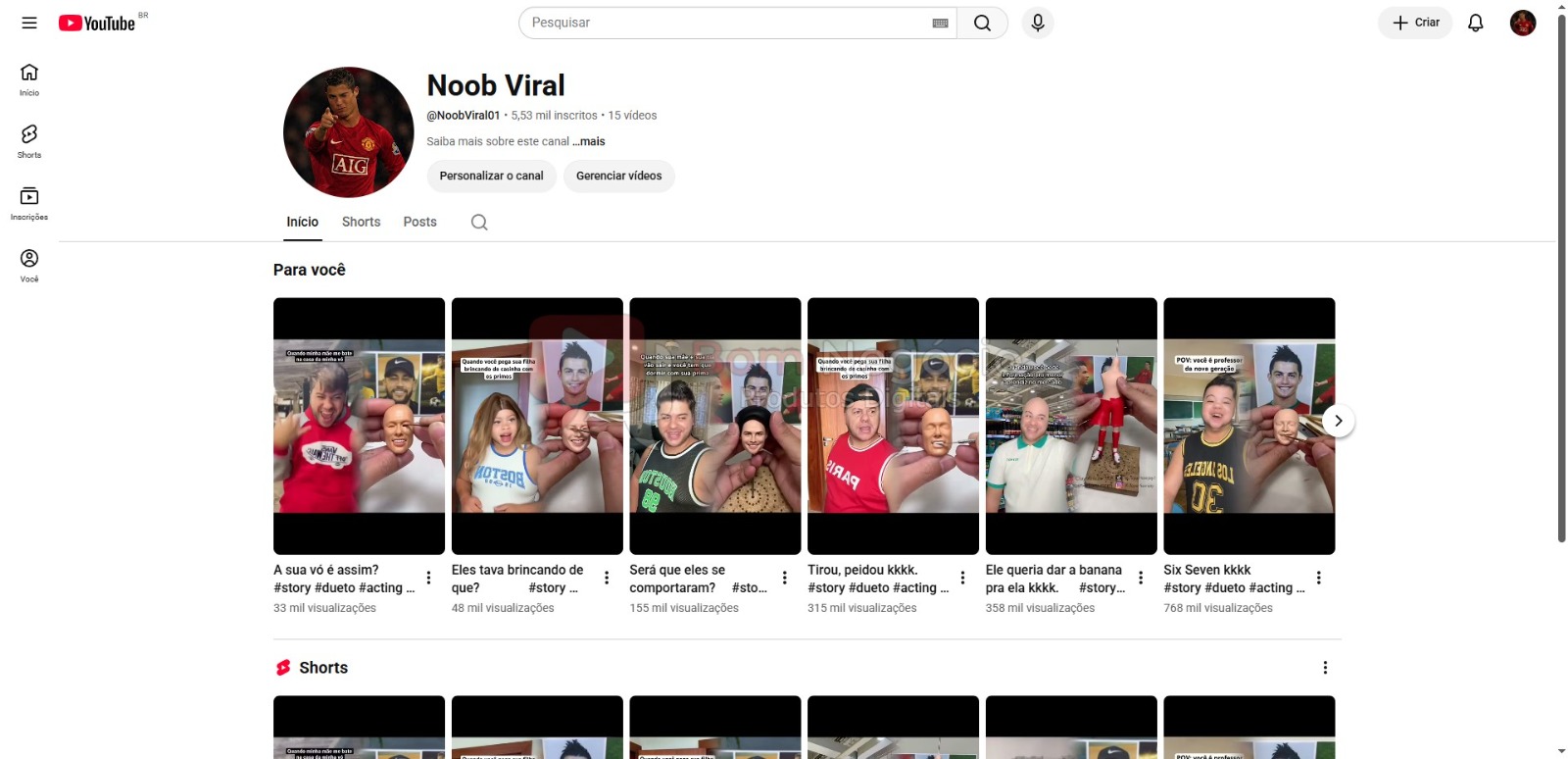Click the red Shorts section logo icon
The height and width of the screenshot is (759, 1568).
(283, 668)
